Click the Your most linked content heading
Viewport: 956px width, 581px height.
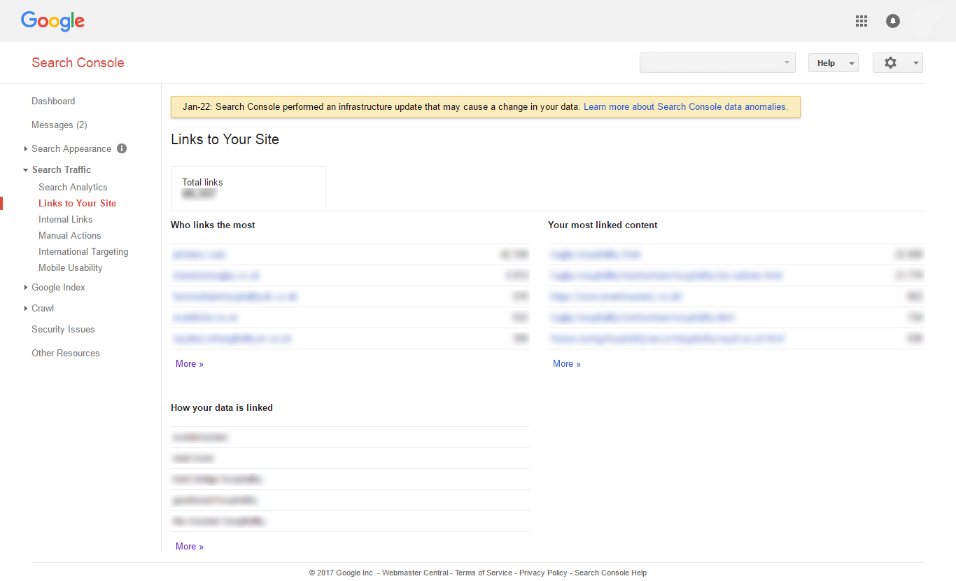point(602,225)
